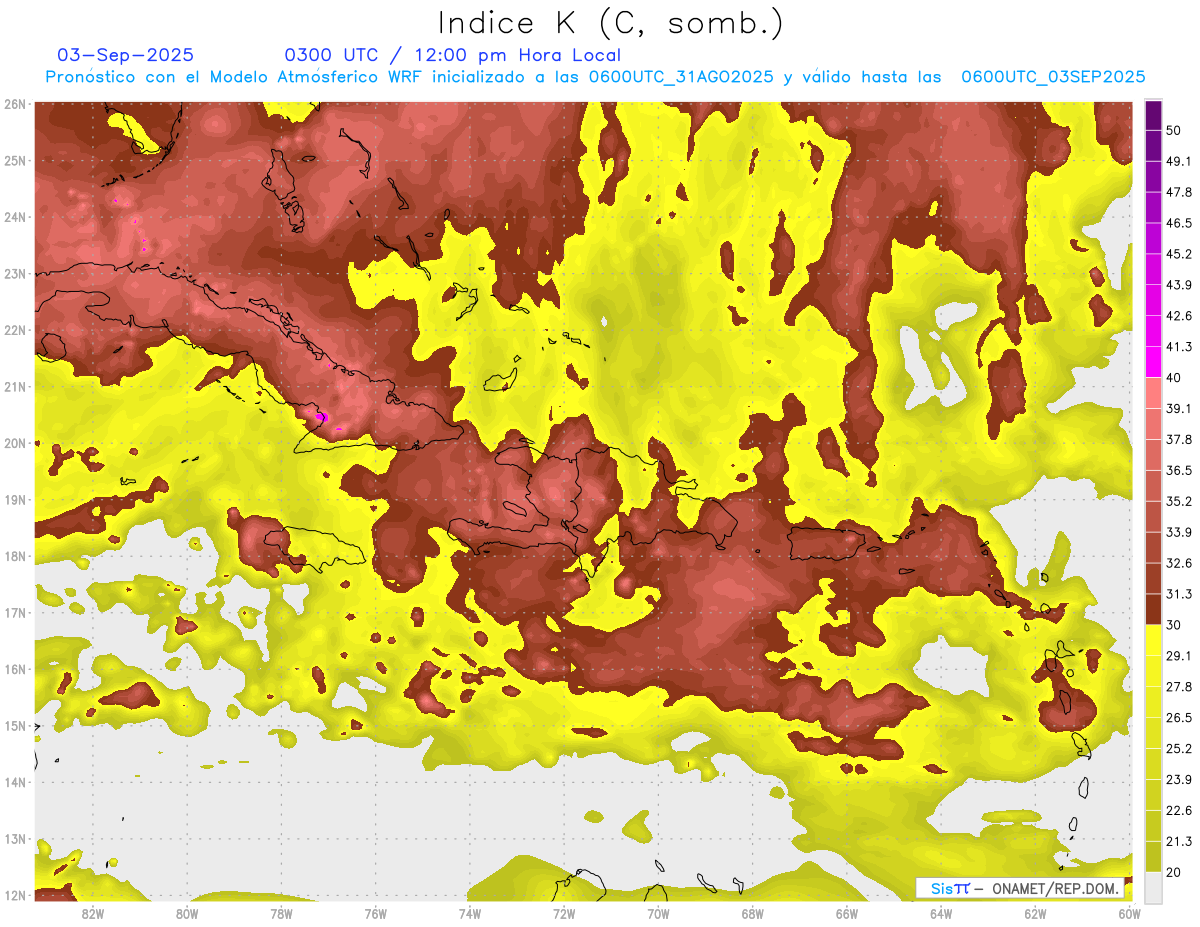Click the colorbar label "37.8"
Viewport: 1200px width, 927px height.
point(1179,439)
